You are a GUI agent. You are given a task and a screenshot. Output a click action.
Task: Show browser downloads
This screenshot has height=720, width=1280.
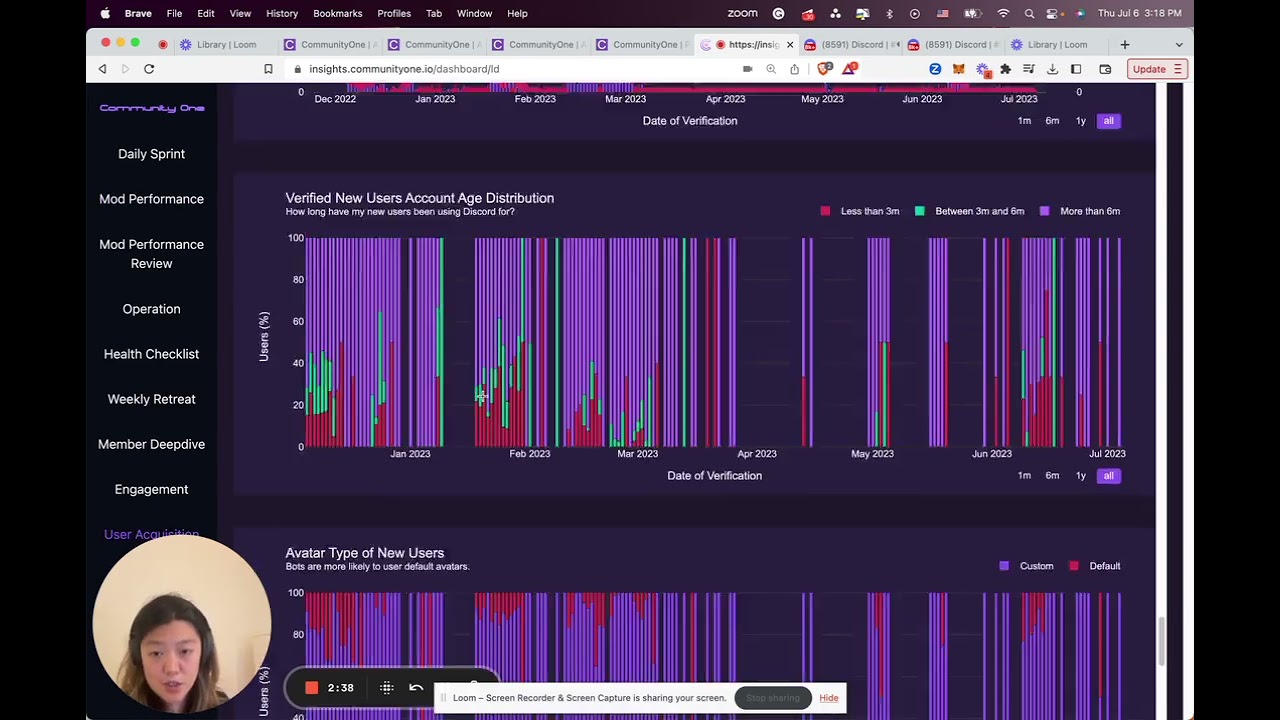[x=1052, y=69]
